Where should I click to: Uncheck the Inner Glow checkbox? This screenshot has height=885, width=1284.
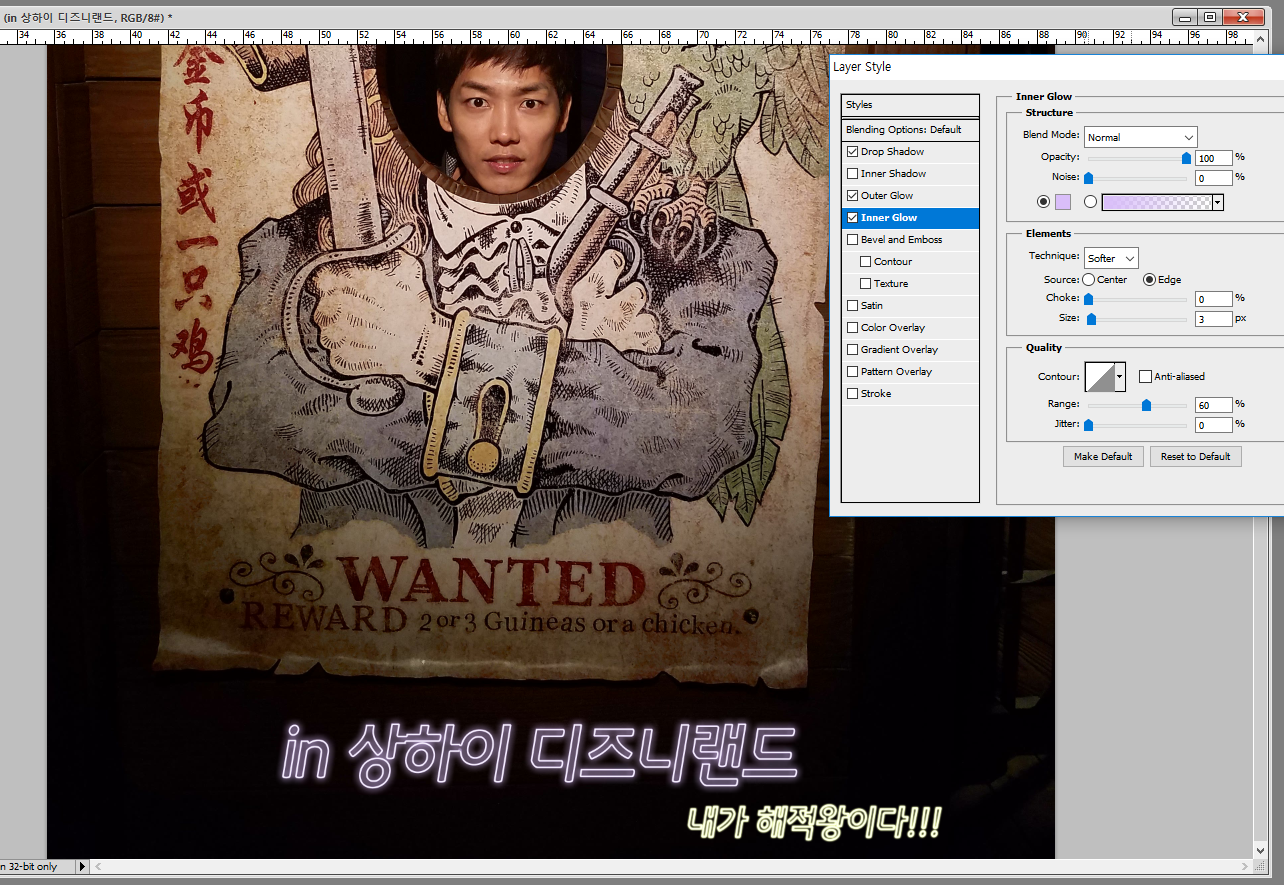click(x=852, y=218)
